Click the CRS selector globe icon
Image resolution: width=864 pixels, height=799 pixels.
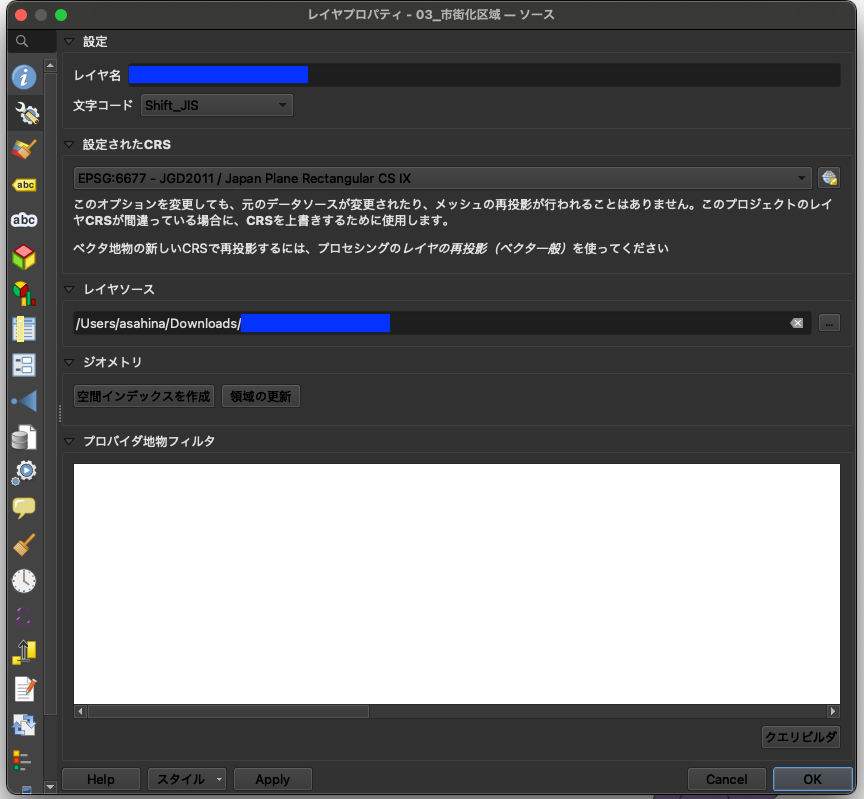pos(829,178)
